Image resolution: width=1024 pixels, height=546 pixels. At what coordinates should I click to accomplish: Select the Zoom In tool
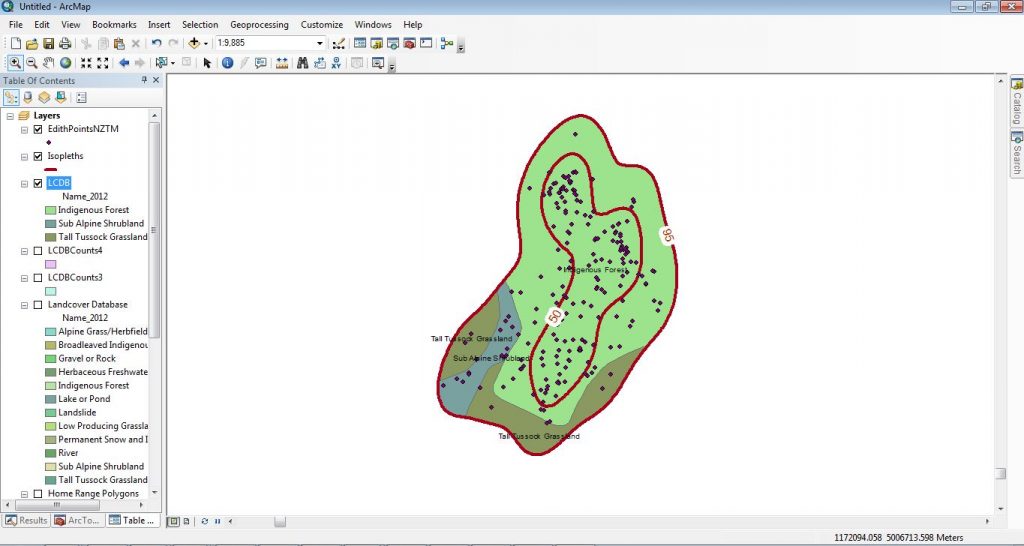tap(14, 63)
